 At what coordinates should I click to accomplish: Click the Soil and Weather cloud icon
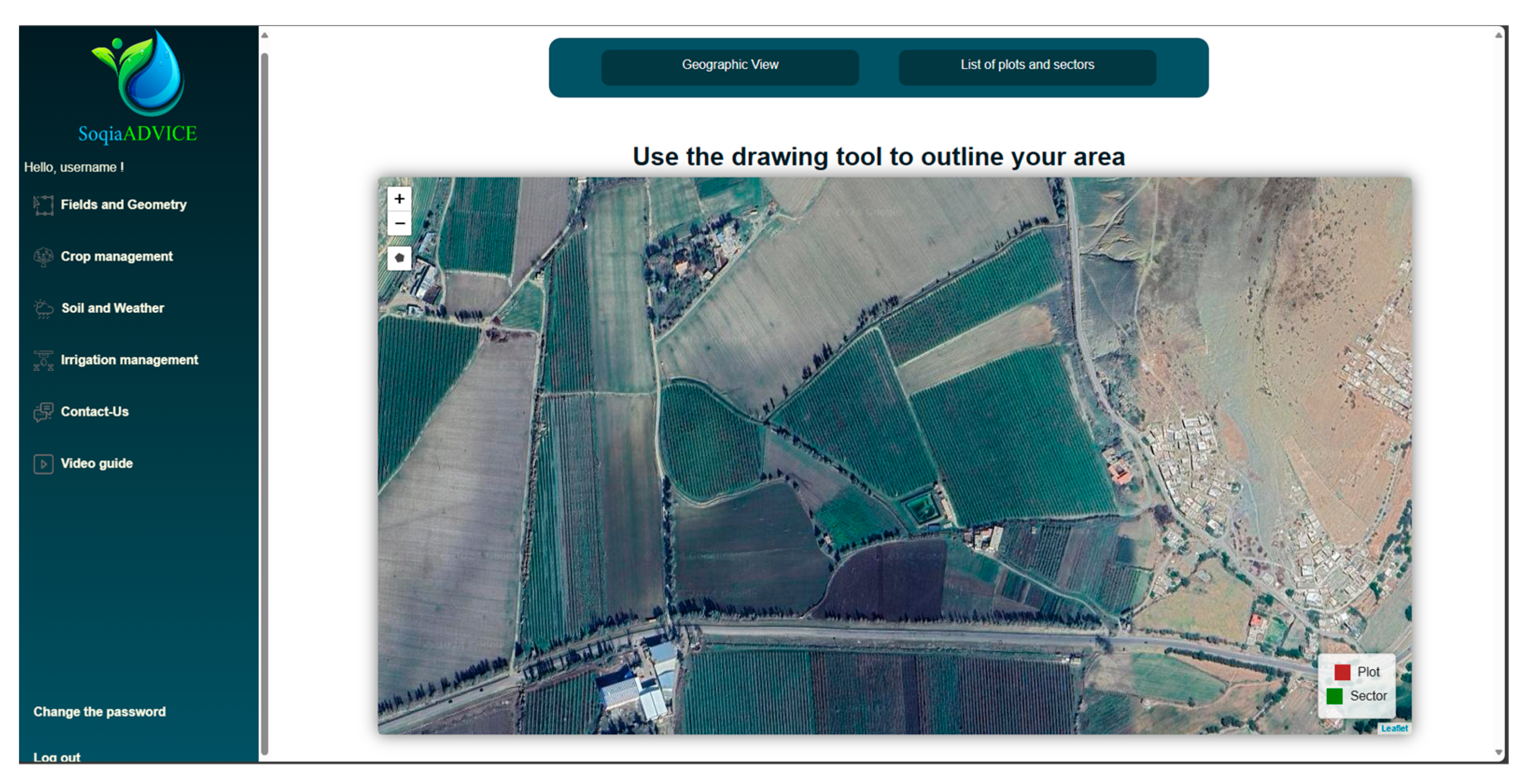(x=43, y=309)
